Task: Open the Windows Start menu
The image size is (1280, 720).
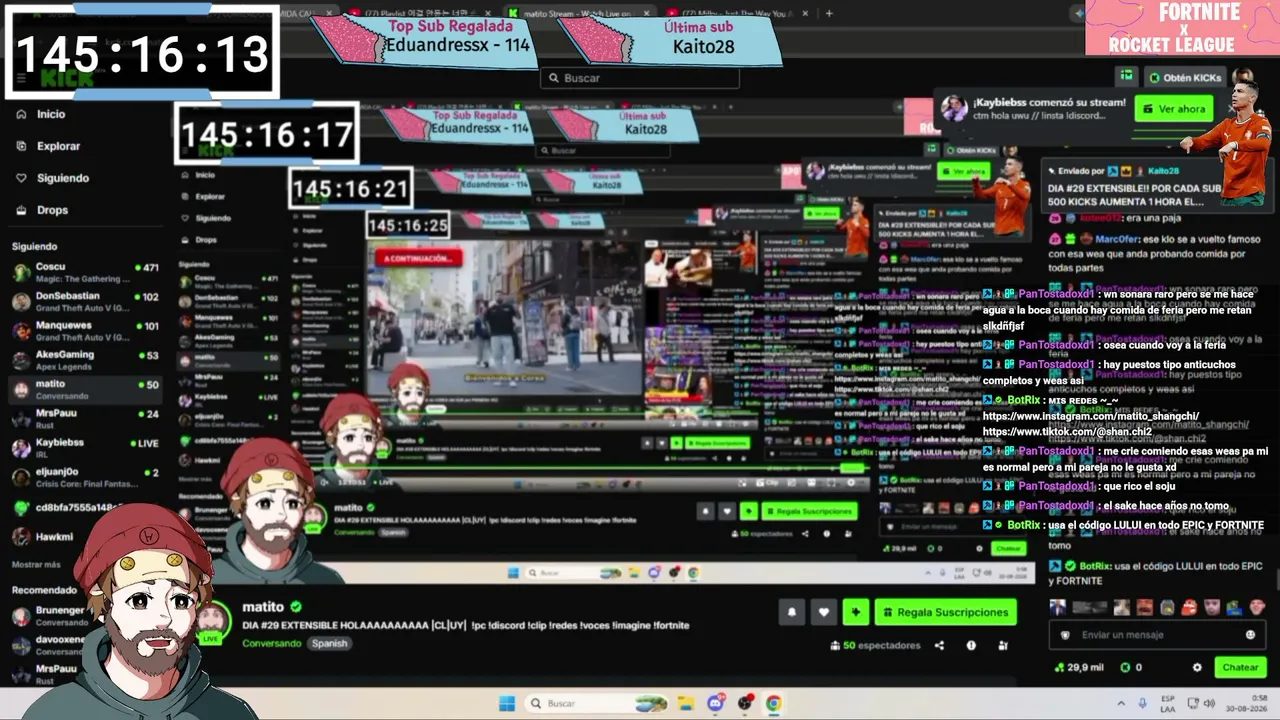Action: coord(507,703)
